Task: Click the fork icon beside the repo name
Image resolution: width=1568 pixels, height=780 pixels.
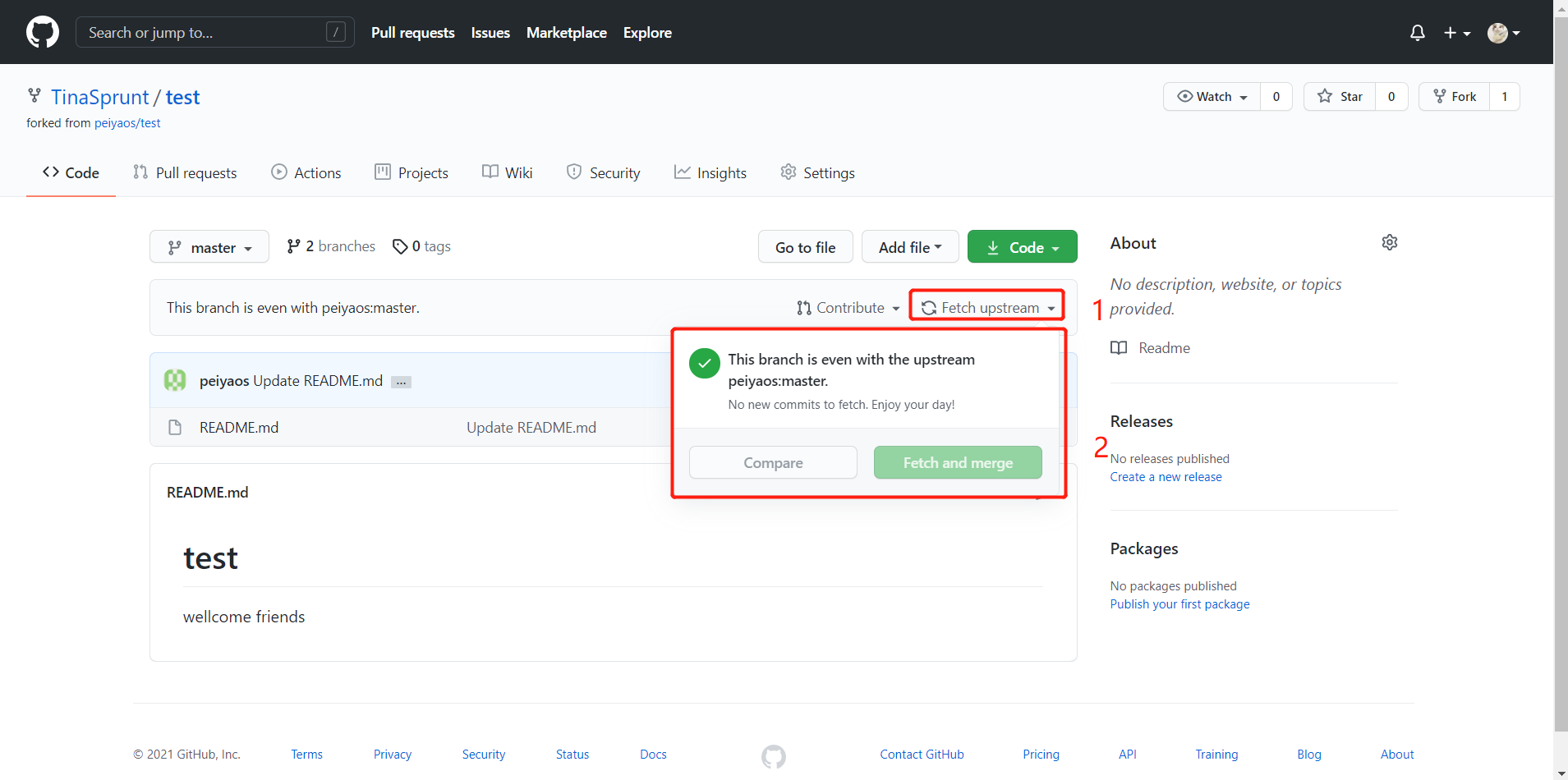Action: (x=34, y=95)
